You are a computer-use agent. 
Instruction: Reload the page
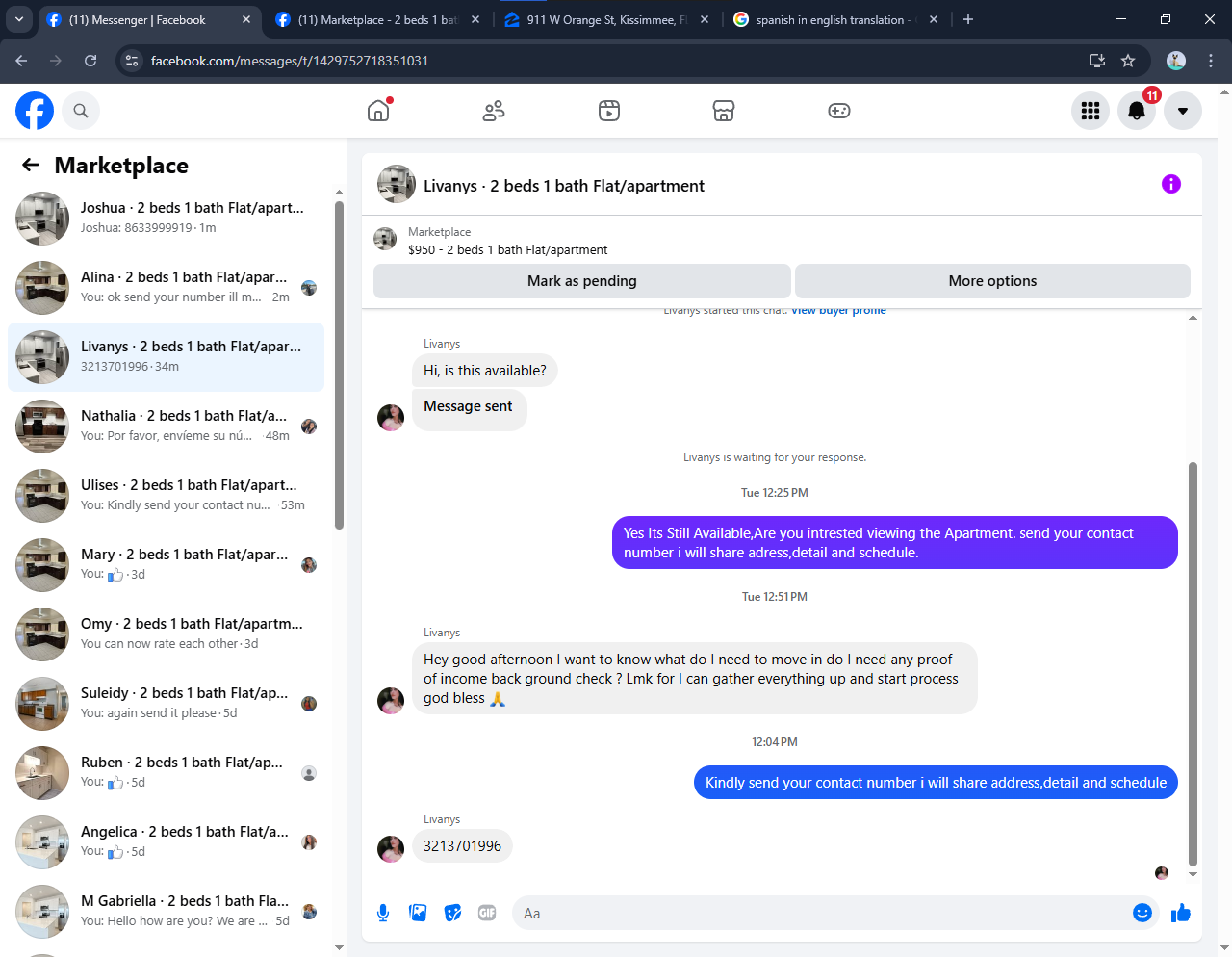pyautogui.click(x=90, y=61)
